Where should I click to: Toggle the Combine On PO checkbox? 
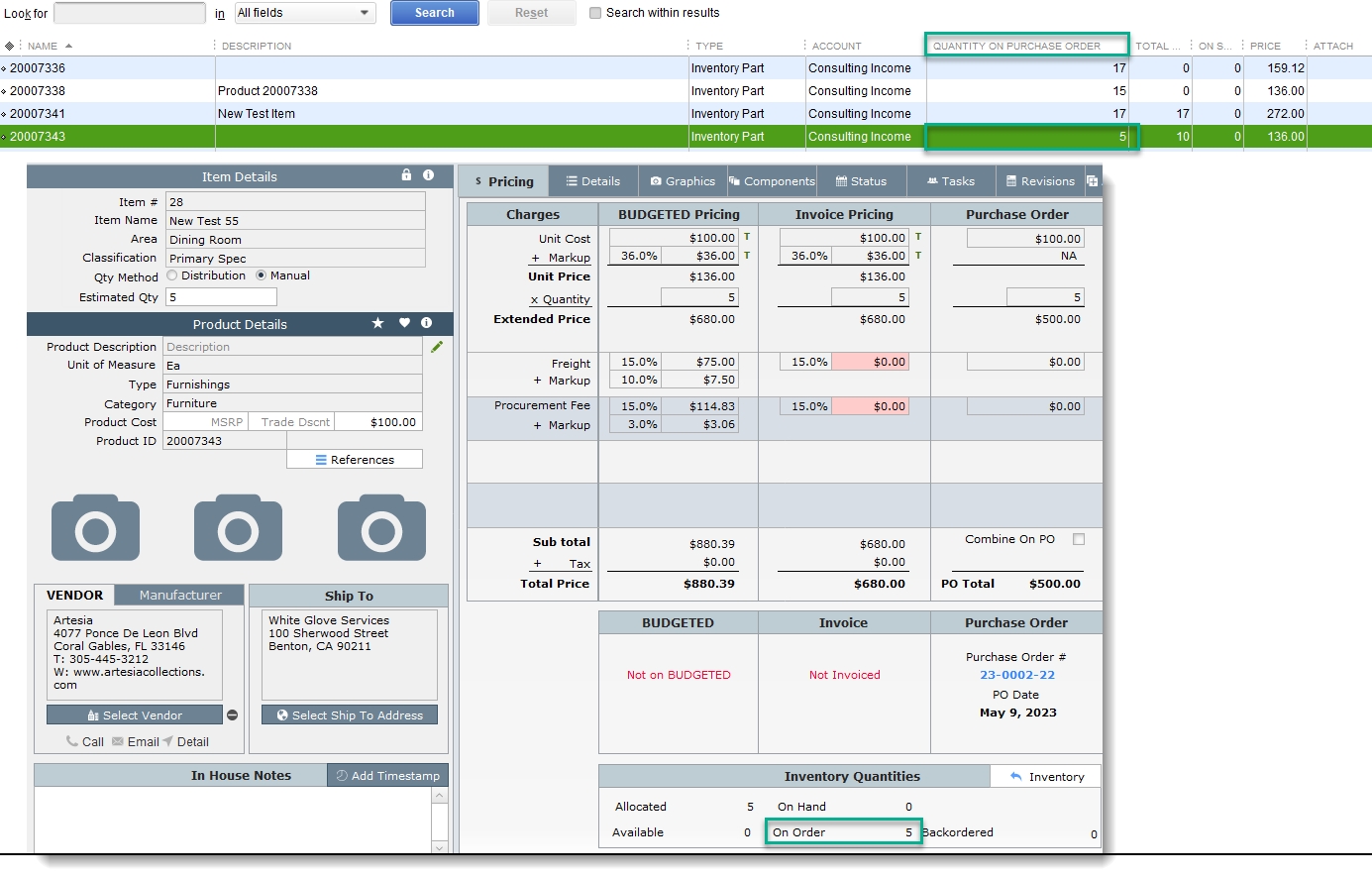(x=1079, y=539)
